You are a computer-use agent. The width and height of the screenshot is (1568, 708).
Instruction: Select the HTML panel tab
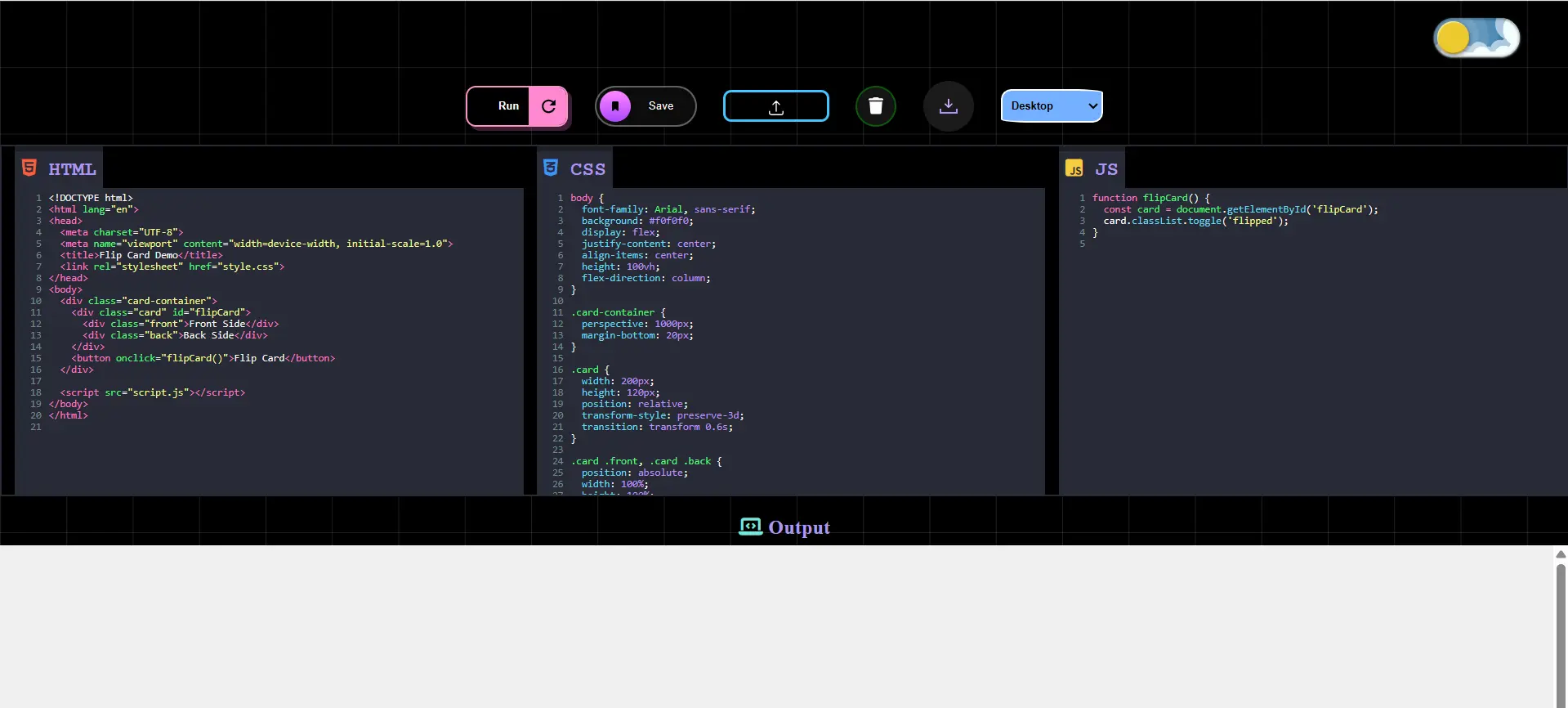coord(59,168)
